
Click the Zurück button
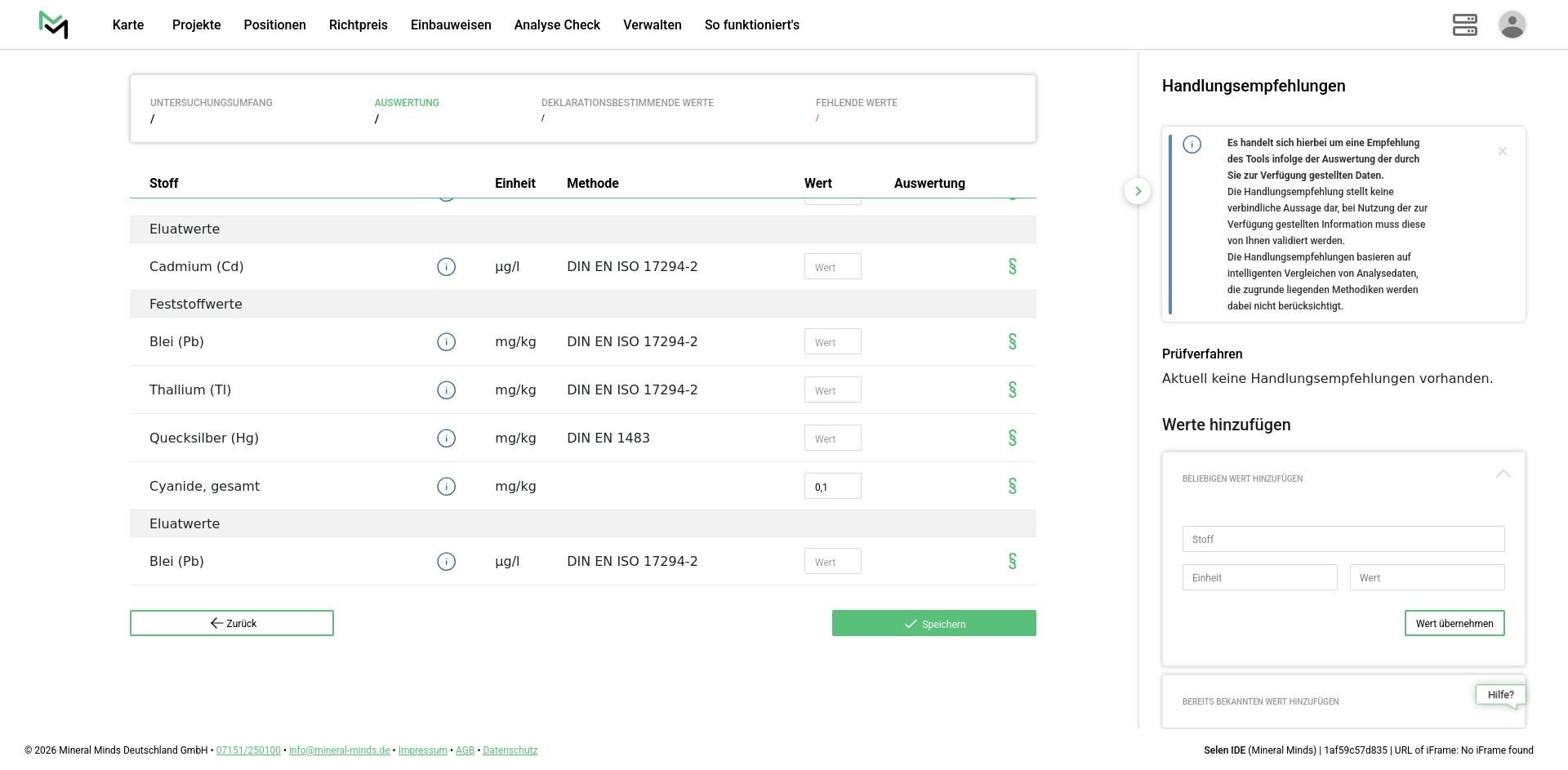[x=232, y=623]
